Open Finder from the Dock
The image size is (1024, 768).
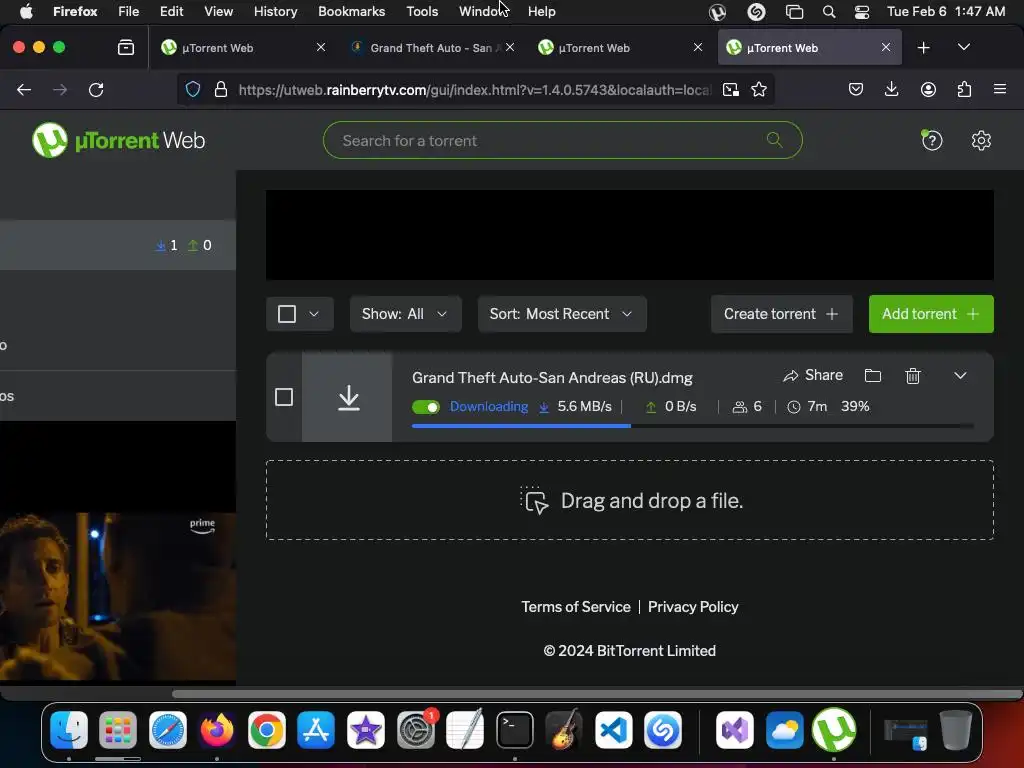click(69, 730)
